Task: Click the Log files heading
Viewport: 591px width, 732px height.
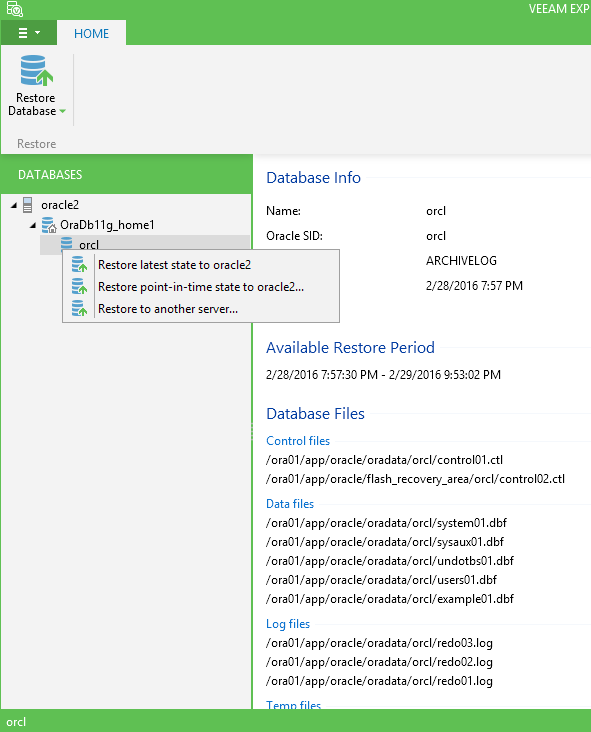Action: pos(288,624)
